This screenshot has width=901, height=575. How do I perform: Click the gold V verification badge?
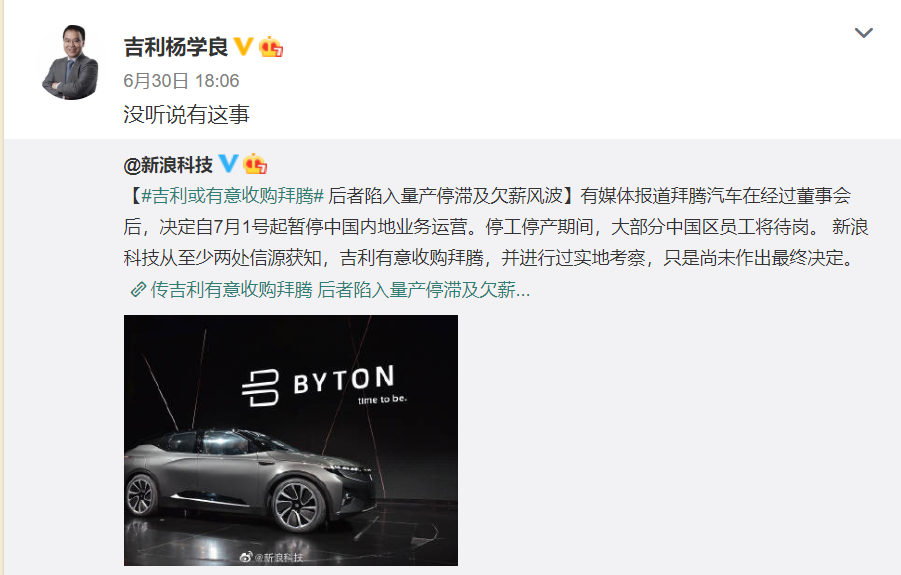click(x=244, y=47)
